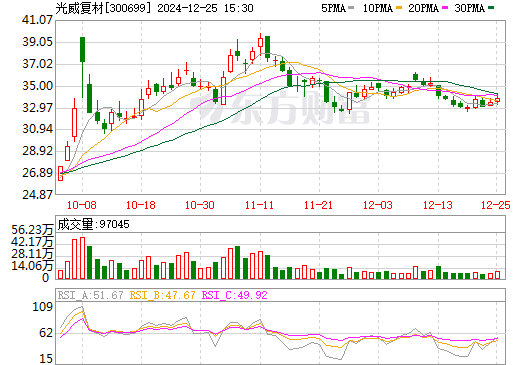Viewport: 520px width, 365px height.
Task: Click the RSI_B:47.67 indicator label
Action: pos(162,295)
